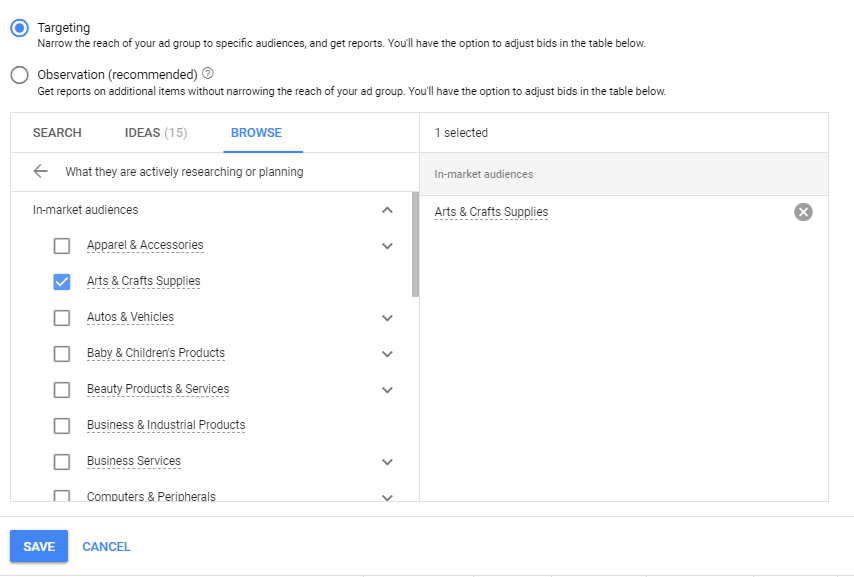854x577 pixels.
Task: Click the Observation help question icon
Action: tap(208, 74)
